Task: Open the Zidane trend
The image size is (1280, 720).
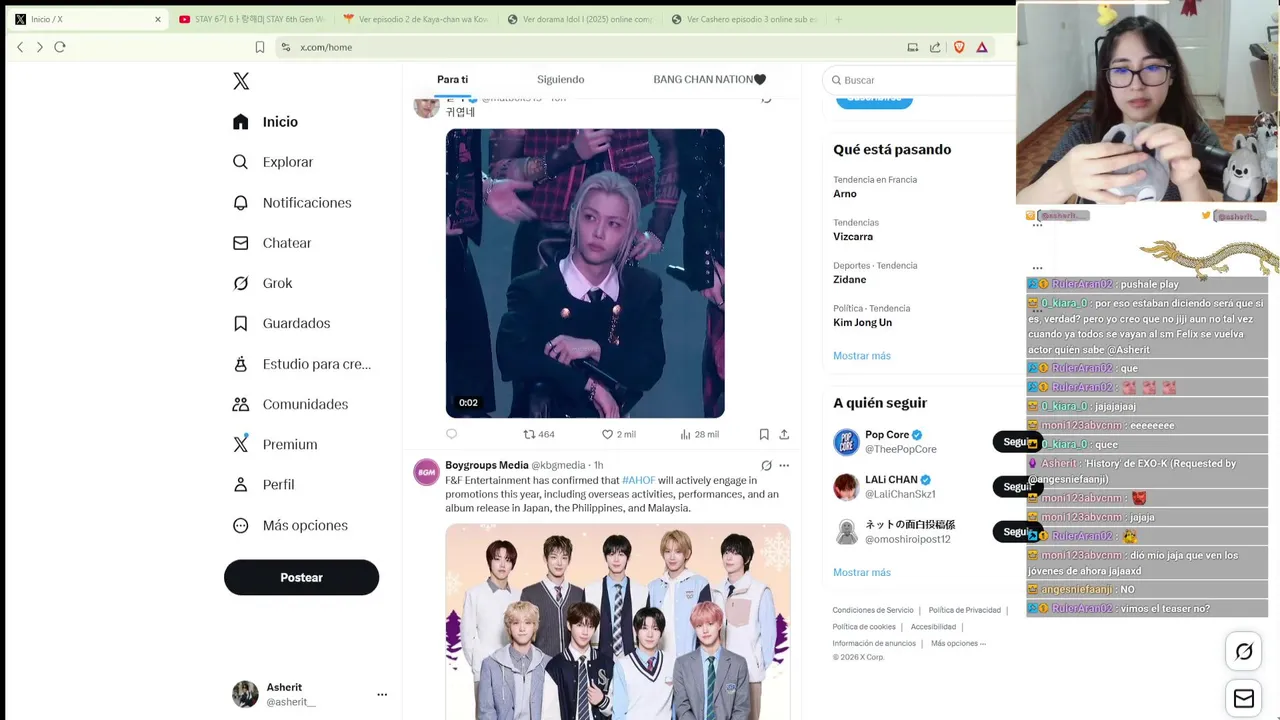Action: (x=850, y=280)
